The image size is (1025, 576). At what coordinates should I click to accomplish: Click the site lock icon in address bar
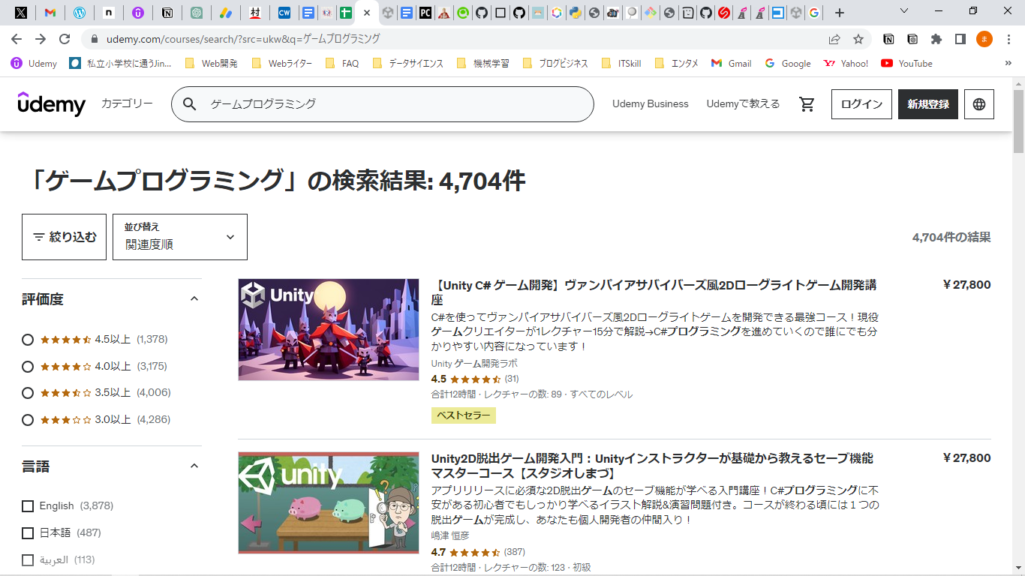pyautogui.click(x=94, y=39)
